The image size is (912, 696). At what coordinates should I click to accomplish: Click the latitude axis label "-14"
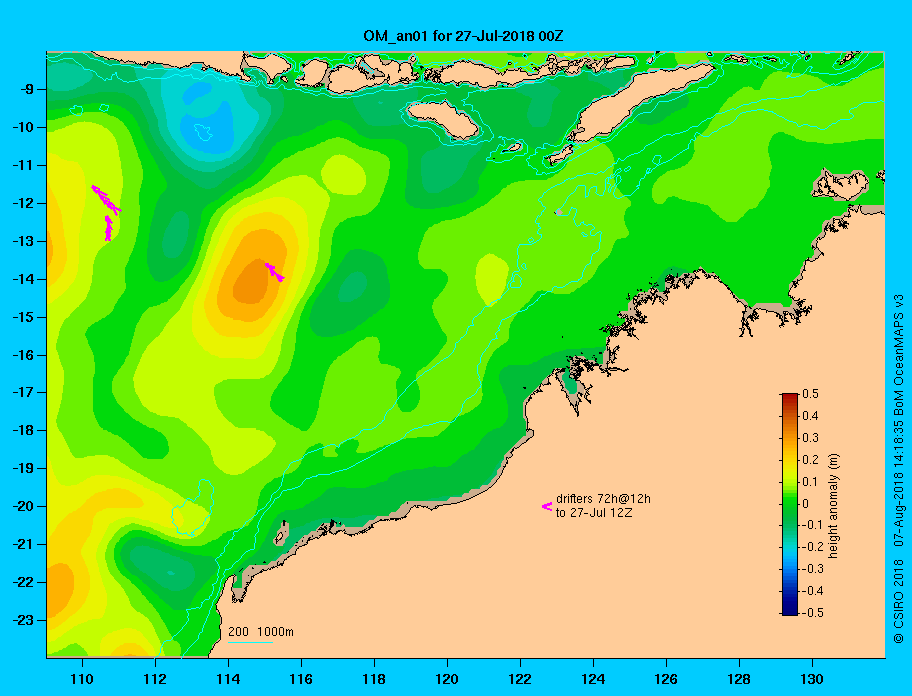tap(23, 279)
